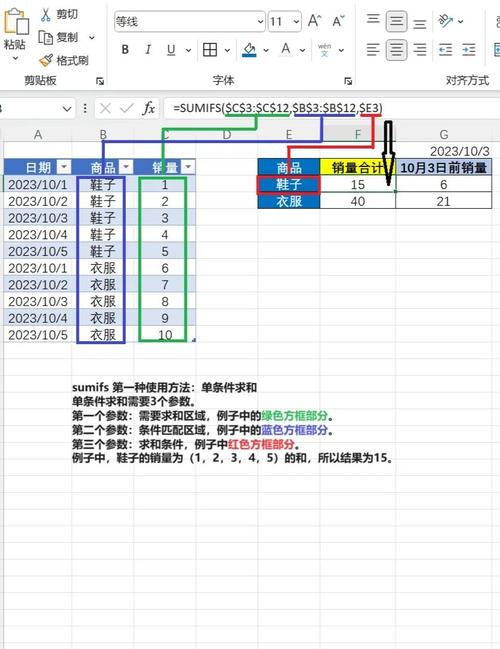
Task: Select date cell 2023/10/4 in 衣服 row
Action: click(x=38, y=318)
